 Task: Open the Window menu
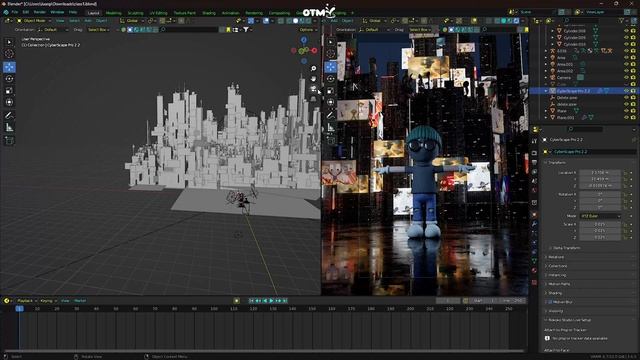pyautogui.click(x=57, y=12)
